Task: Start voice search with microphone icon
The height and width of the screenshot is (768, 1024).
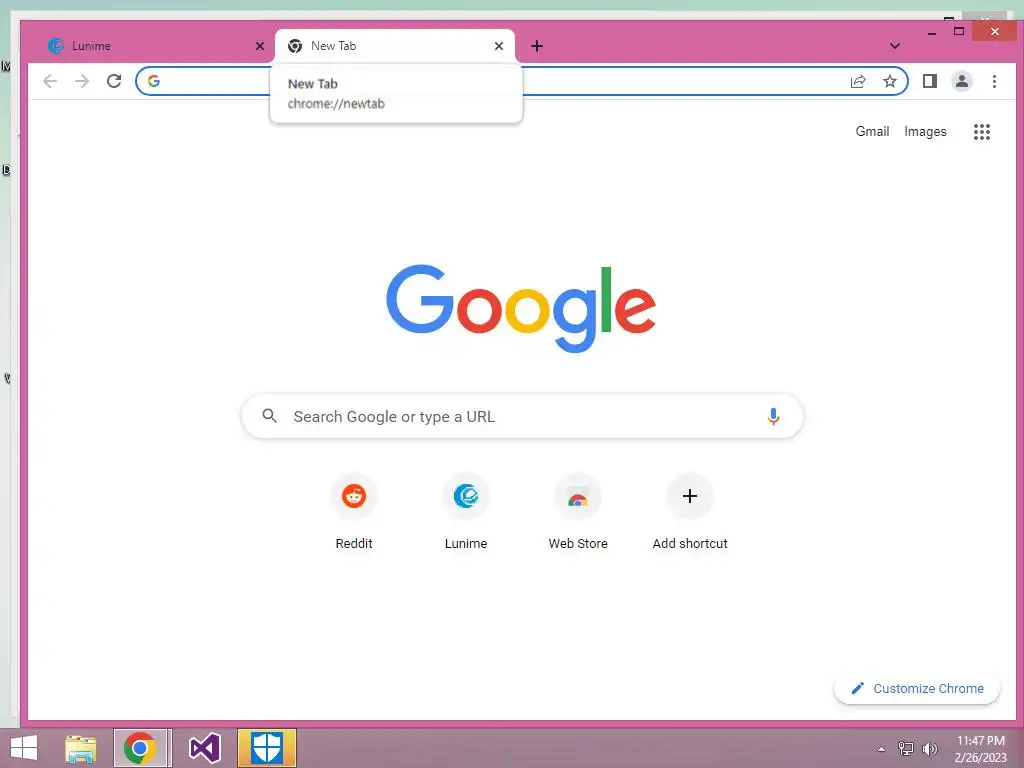Action: tap(773, 417)
